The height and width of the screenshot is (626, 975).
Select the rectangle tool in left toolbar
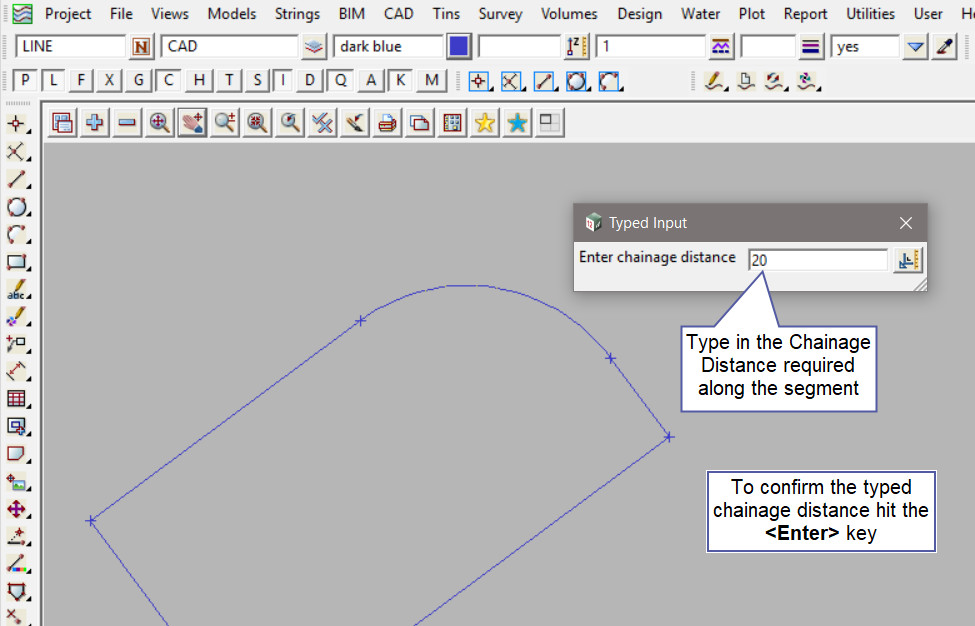[x=16, y=262]
